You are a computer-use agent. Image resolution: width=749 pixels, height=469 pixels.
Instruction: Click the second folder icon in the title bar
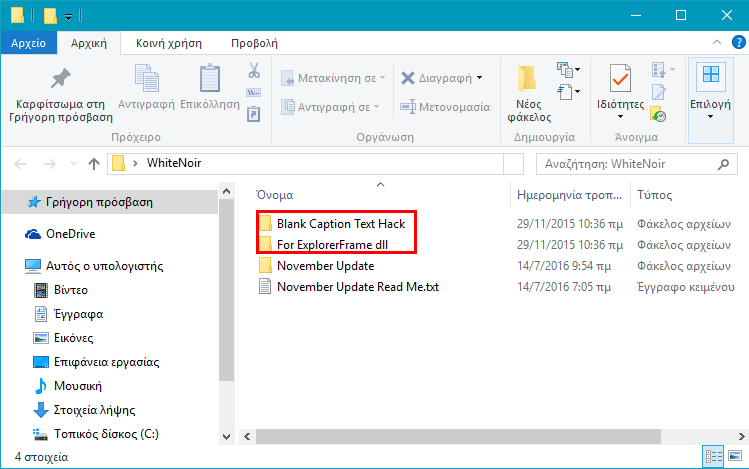50,15
